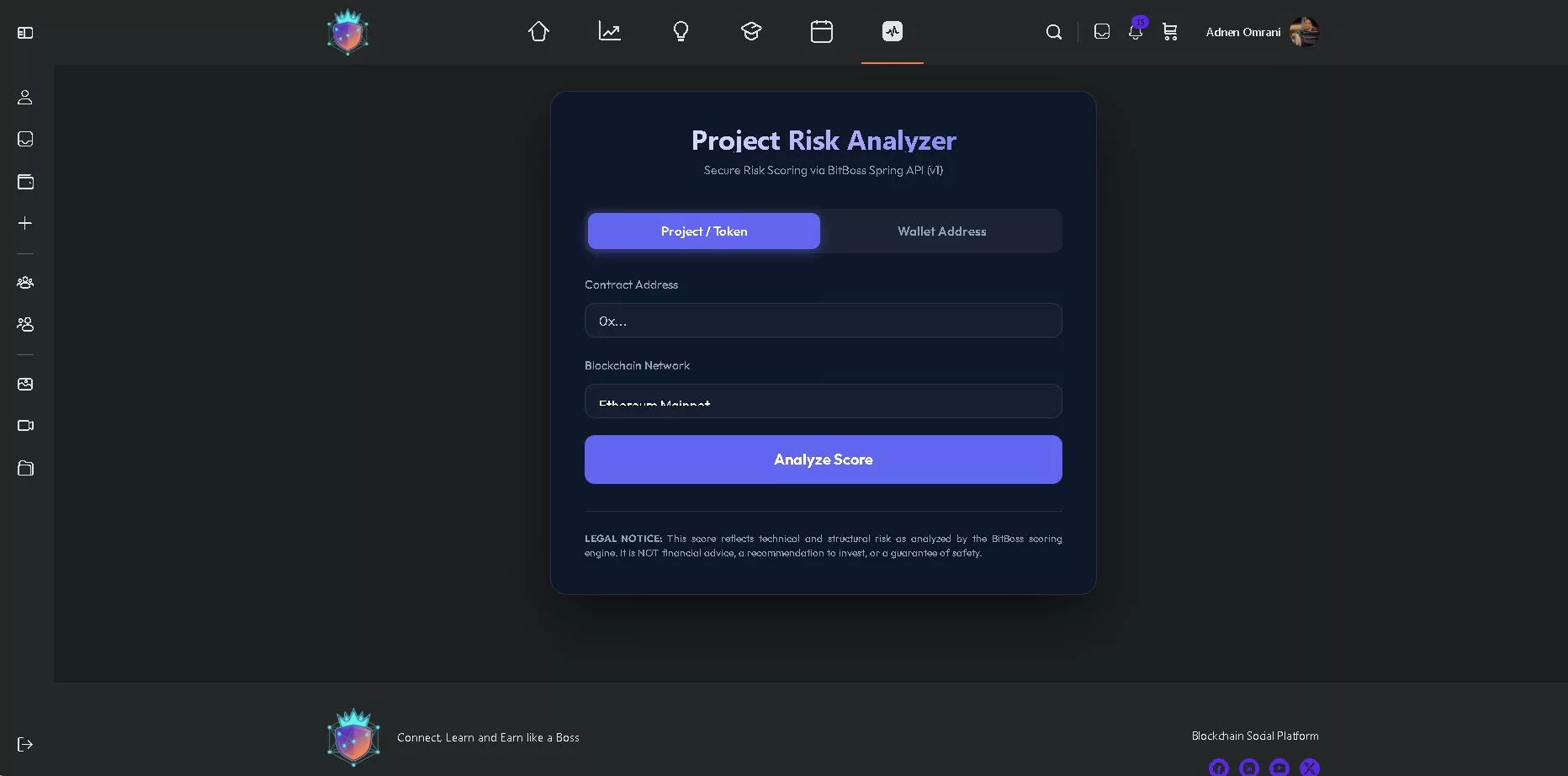Click the sidebar plus add icon

point(25,223)
